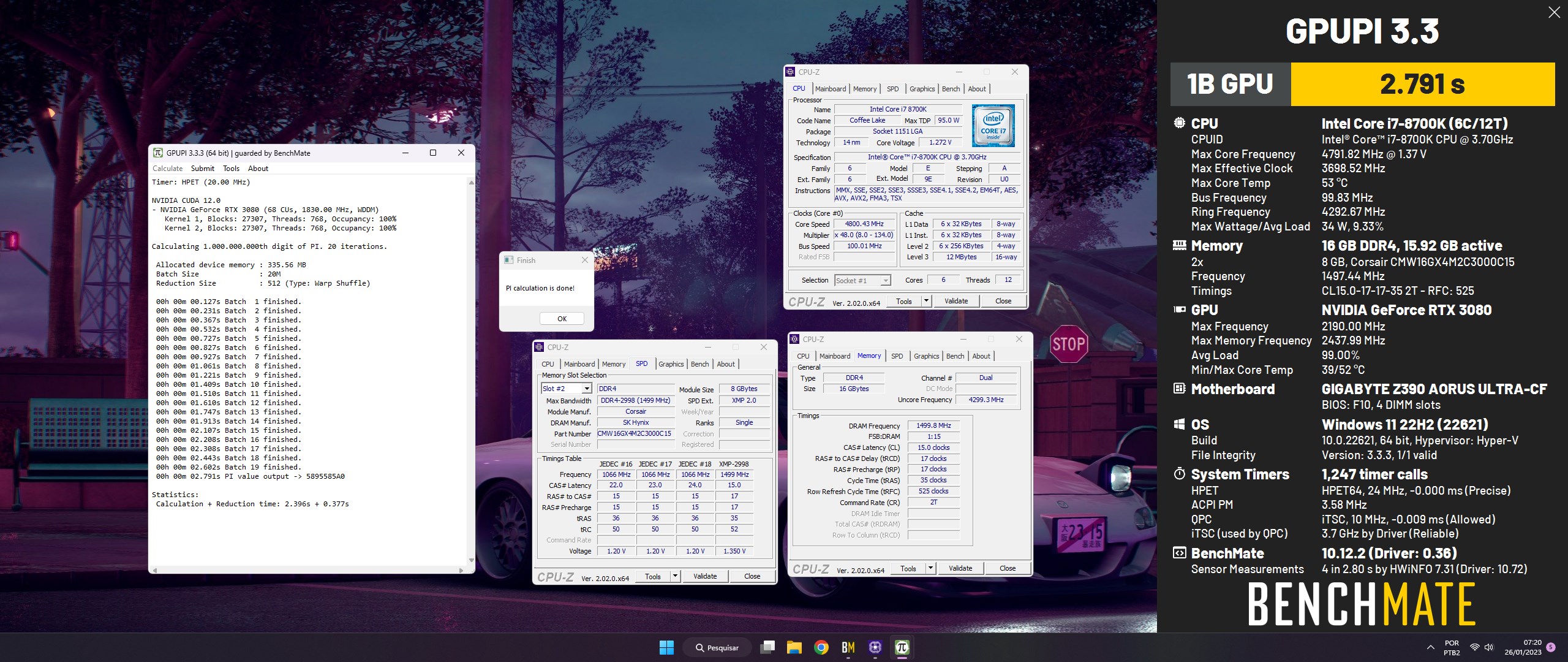Switch to the GPUPI taskbar icon
Screen dimensions: 1568x662
click(902, 647)
